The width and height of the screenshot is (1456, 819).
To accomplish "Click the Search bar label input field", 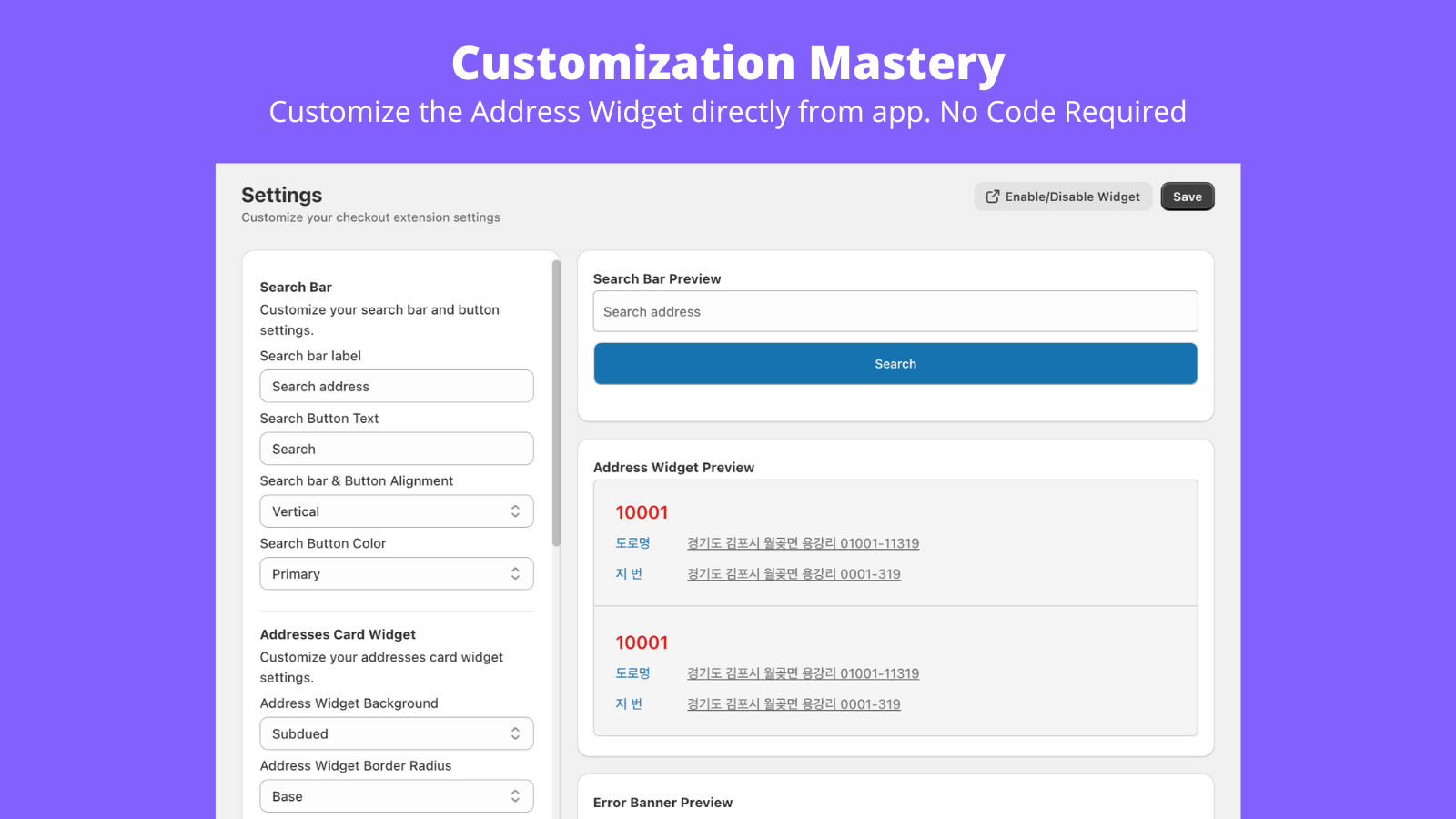I will point(396,386).
